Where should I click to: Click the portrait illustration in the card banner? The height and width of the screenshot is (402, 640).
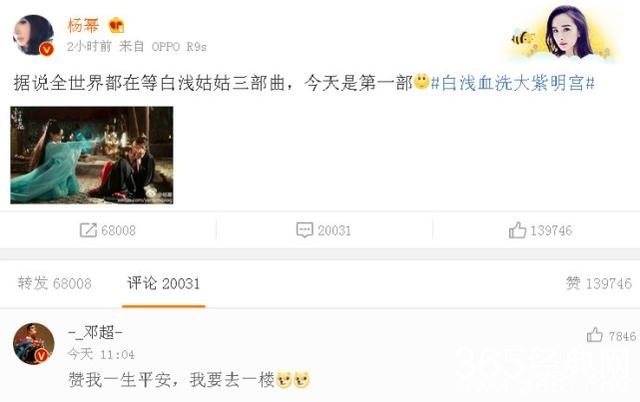pyautogui.click(x=569, y=33)
